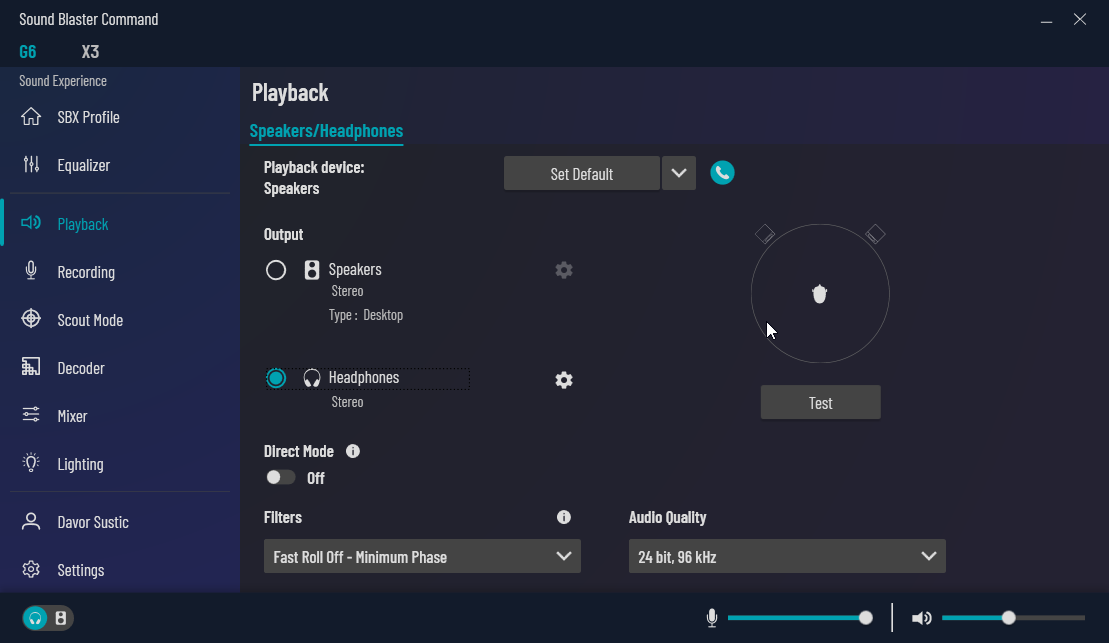This screenshot has height=643, width=1109.
Task: Click the phone icon beside Set Default
Action: pos(722,173)
